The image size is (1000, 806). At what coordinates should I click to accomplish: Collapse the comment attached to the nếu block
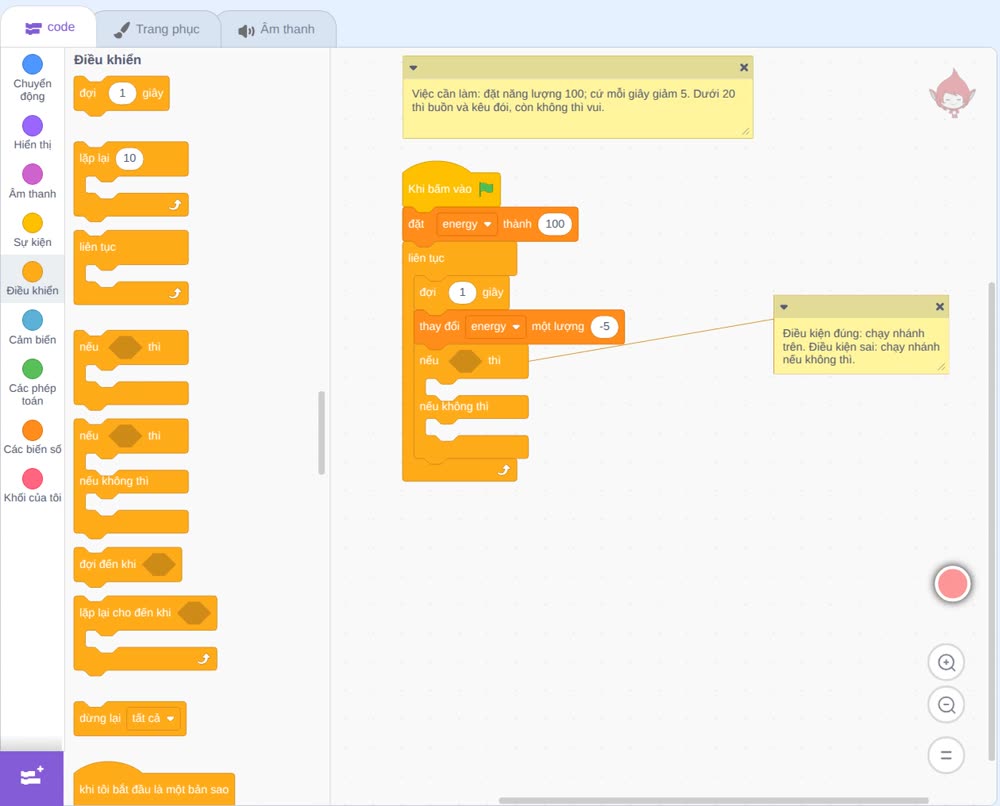click(x=784, y=307)
